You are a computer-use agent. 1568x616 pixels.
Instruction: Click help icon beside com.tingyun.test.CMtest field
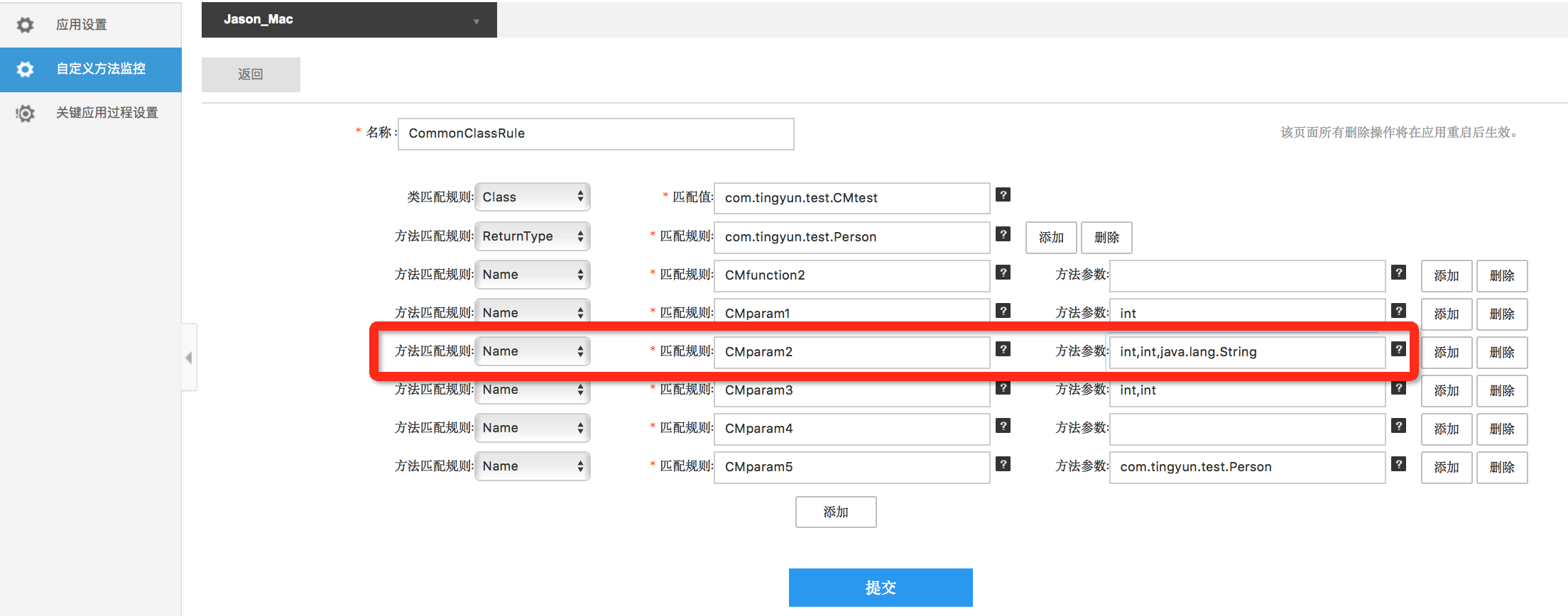click(x=1003, y=195)
